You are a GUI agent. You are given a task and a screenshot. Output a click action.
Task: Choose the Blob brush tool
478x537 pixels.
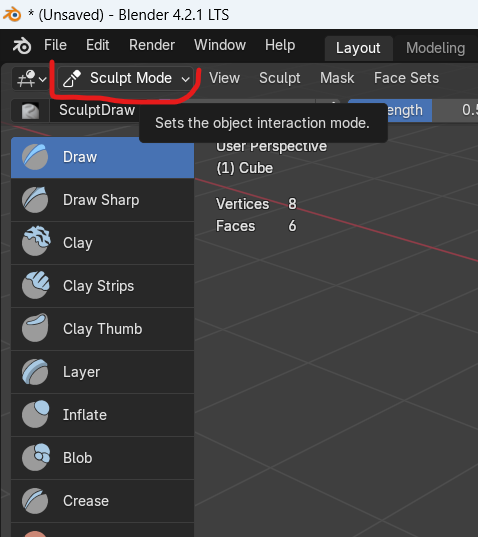(102, 458)
